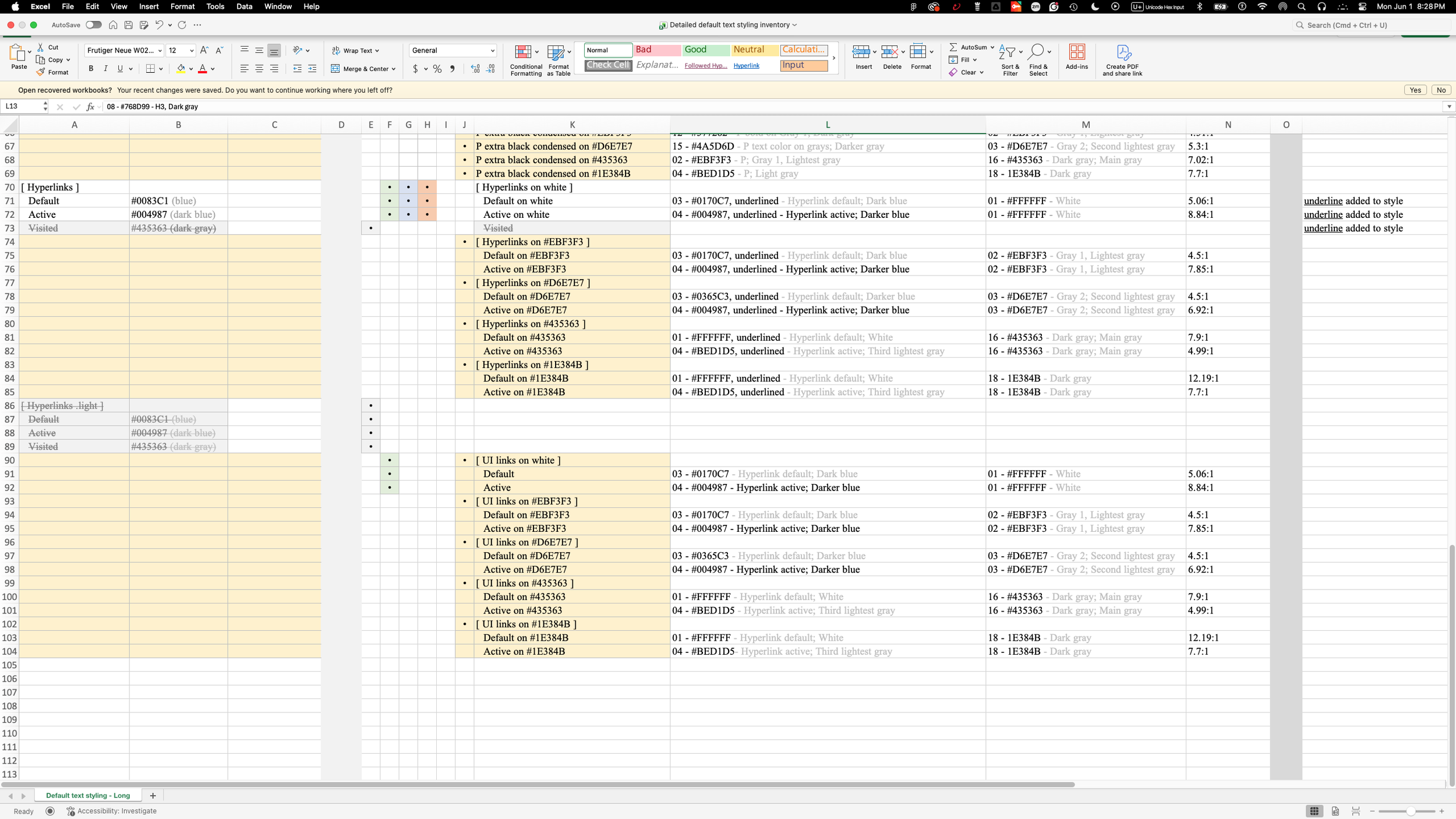
Task: Open the font size dropdown
Action: [191, 51]
